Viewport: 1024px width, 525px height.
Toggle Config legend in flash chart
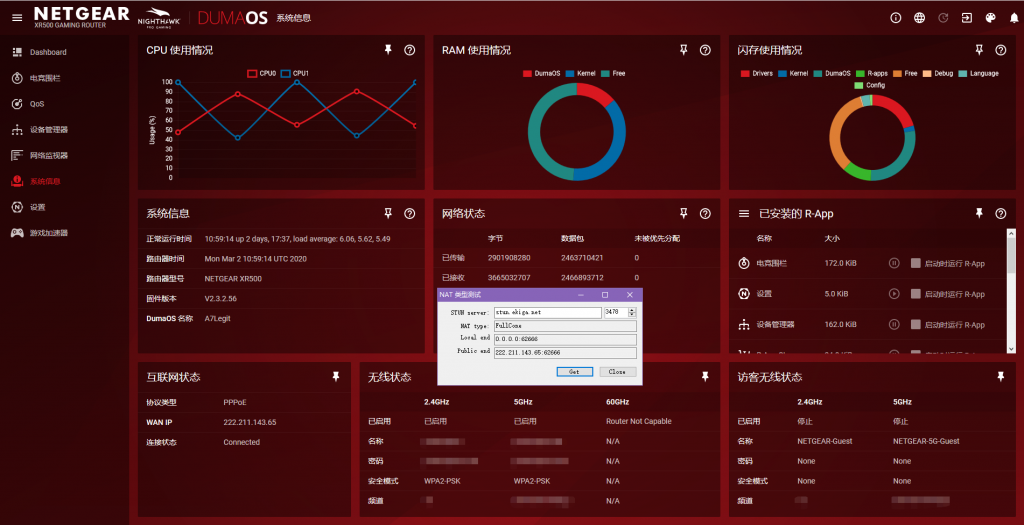point(870,86)
